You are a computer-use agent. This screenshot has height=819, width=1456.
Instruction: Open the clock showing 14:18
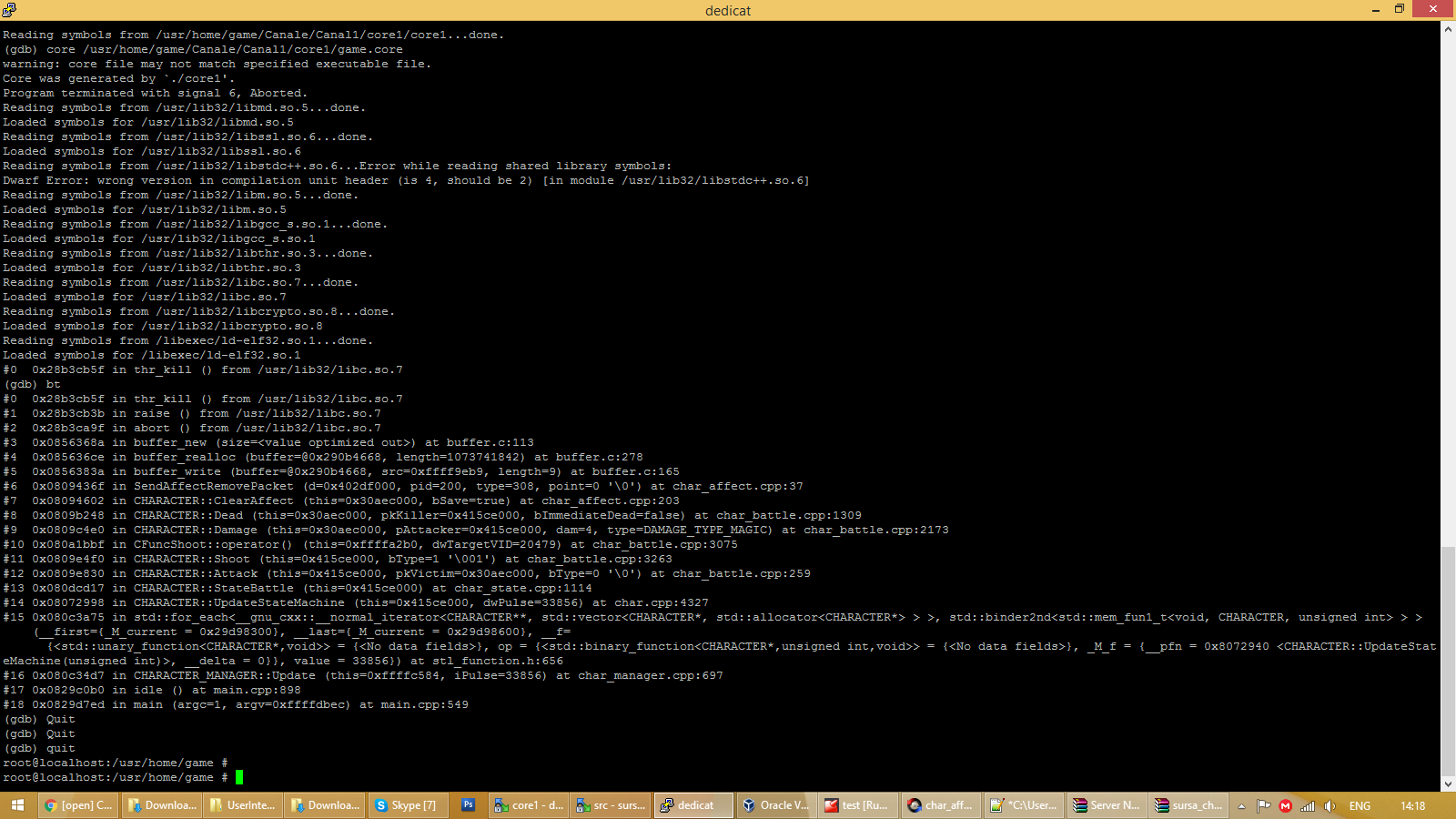tap(1412, 806)
